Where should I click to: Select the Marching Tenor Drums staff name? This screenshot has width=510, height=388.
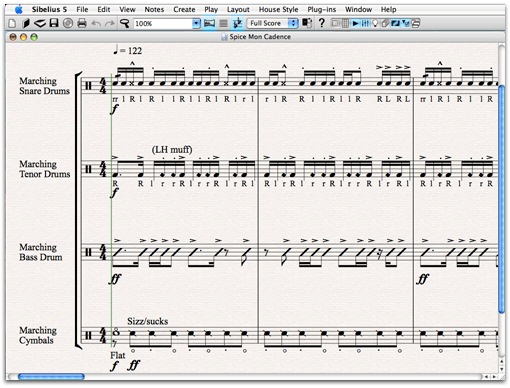(x=45, y=169)
